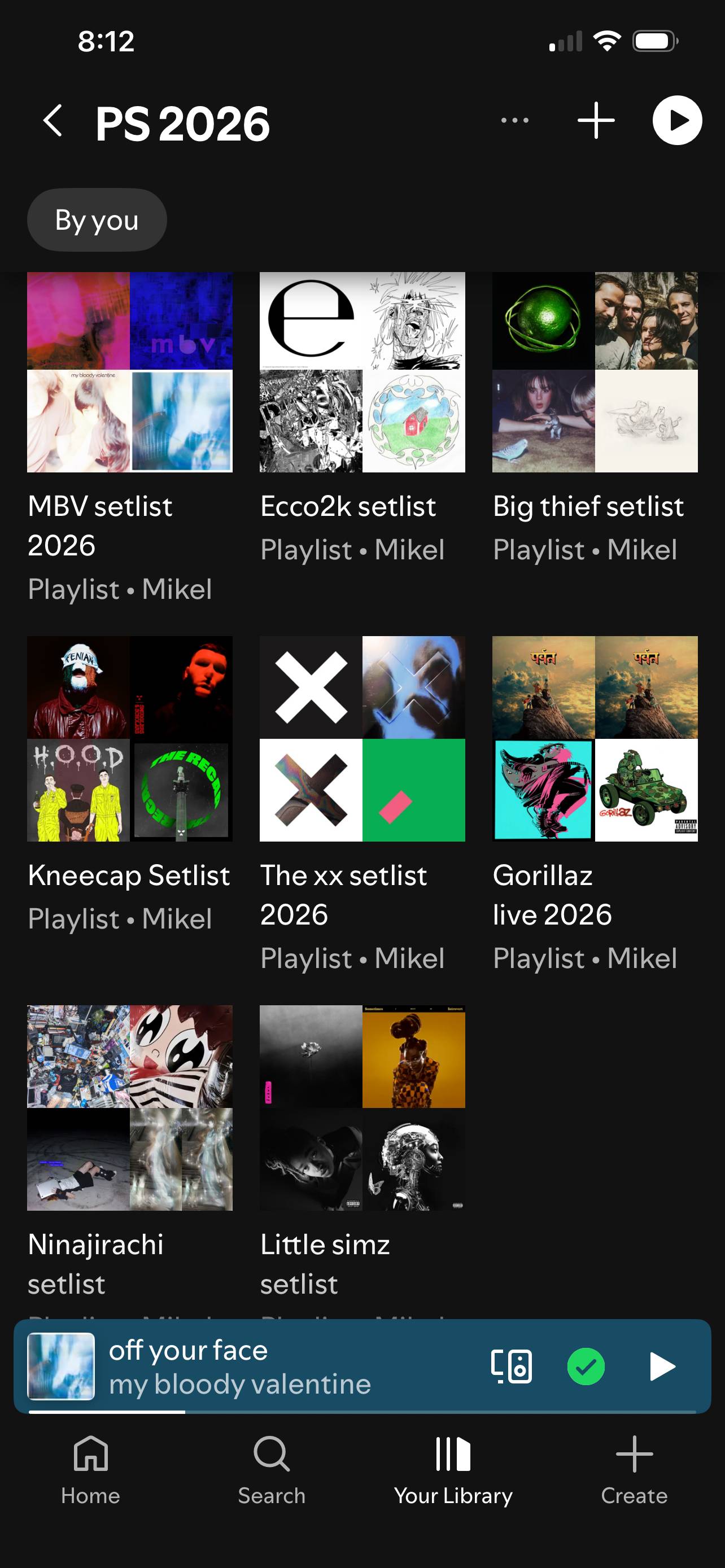Image resolution: width=725 pixels, height=1568 pixels.
Task: Open the Ecco2k setlist playlist
Action: (362, 372)
